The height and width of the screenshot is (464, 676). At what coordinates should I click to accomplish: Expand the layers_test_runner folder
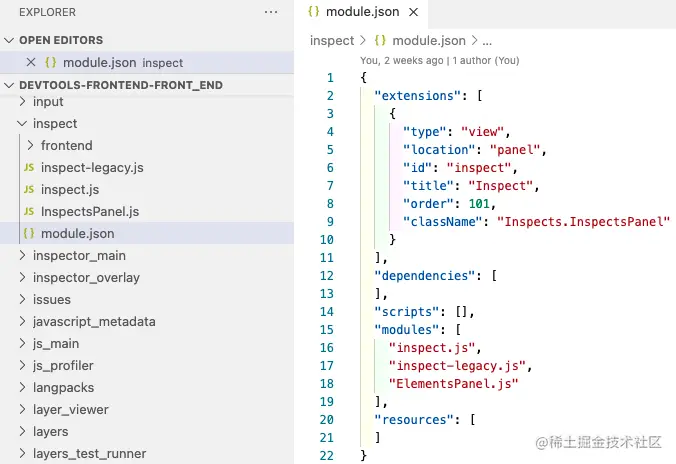(22, 453)
